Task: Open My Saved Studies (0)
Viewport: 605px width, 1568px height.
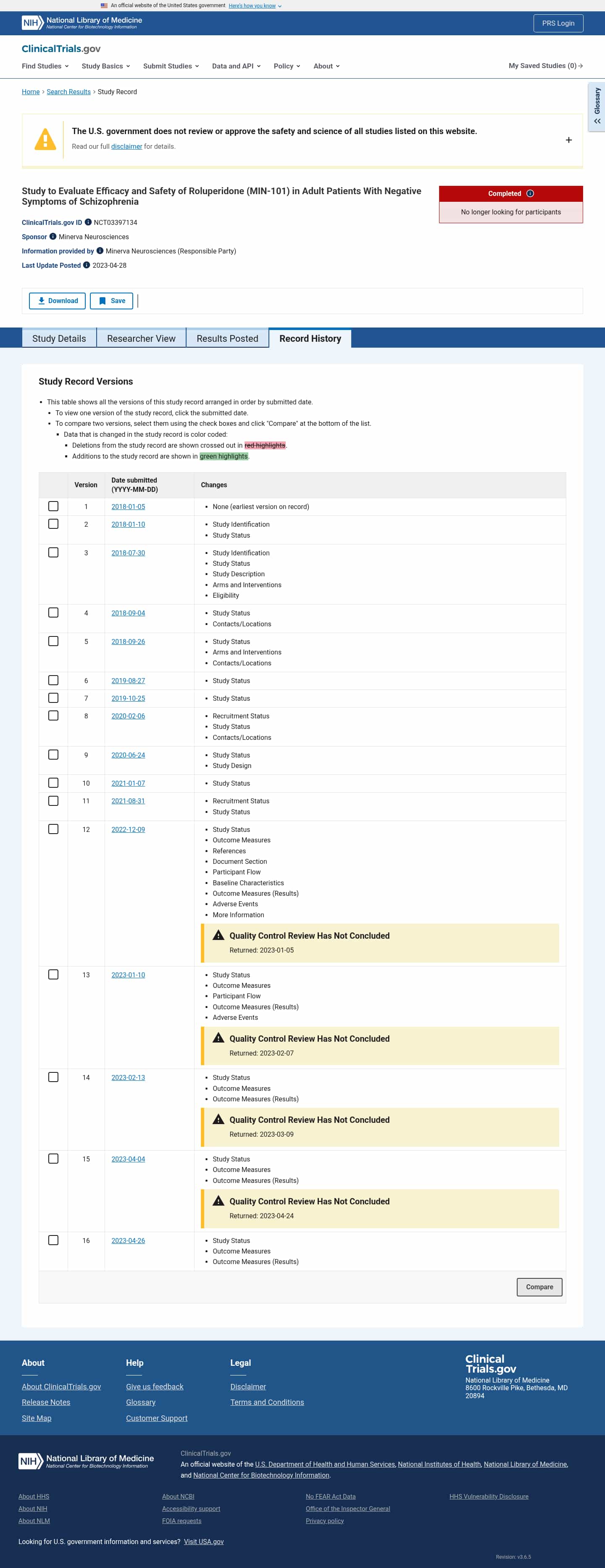Action: tap(545, 66)
